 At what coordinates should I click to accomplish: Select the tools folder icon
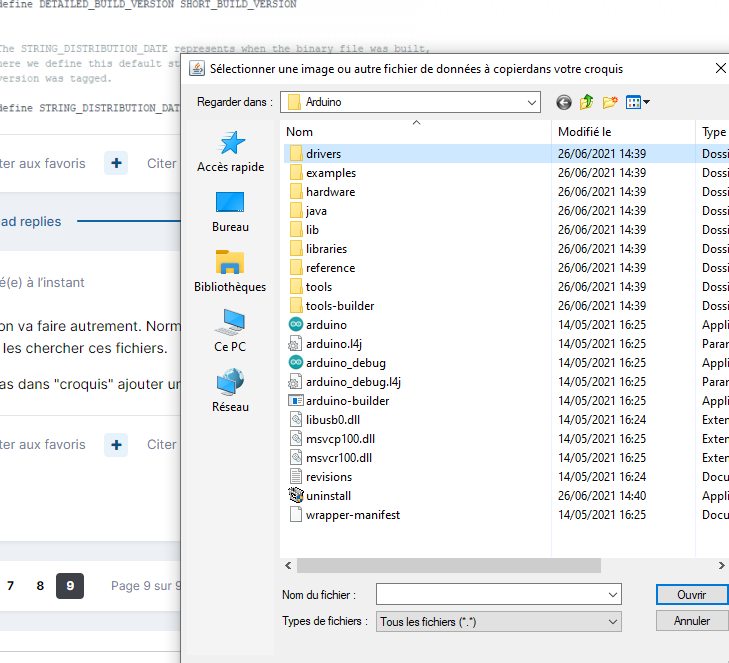296,287
